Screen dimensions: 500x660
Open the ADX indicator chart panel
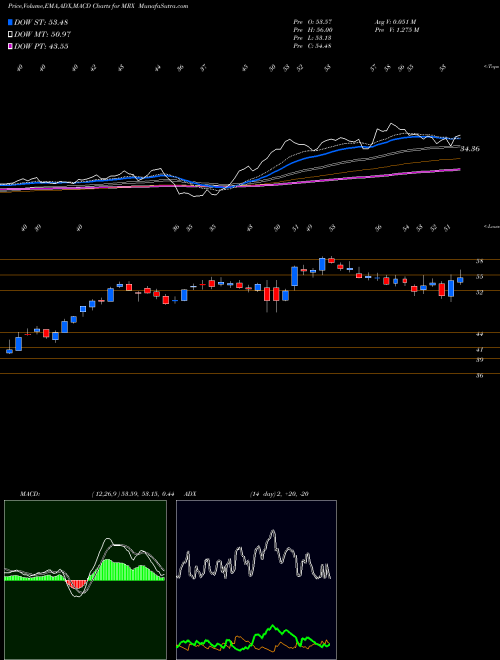256,580
